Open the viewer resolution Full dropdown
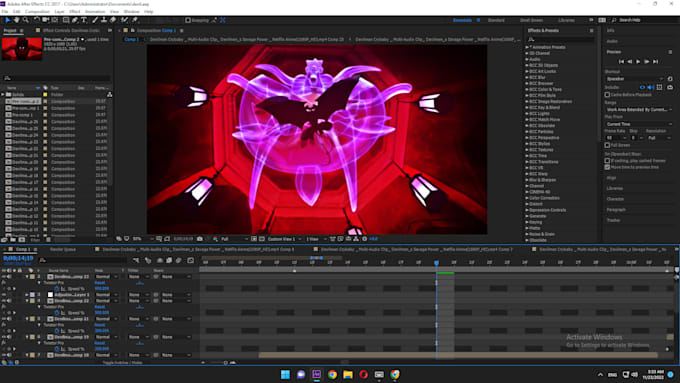This screenshot has width=680, height=383. (235, 239)
